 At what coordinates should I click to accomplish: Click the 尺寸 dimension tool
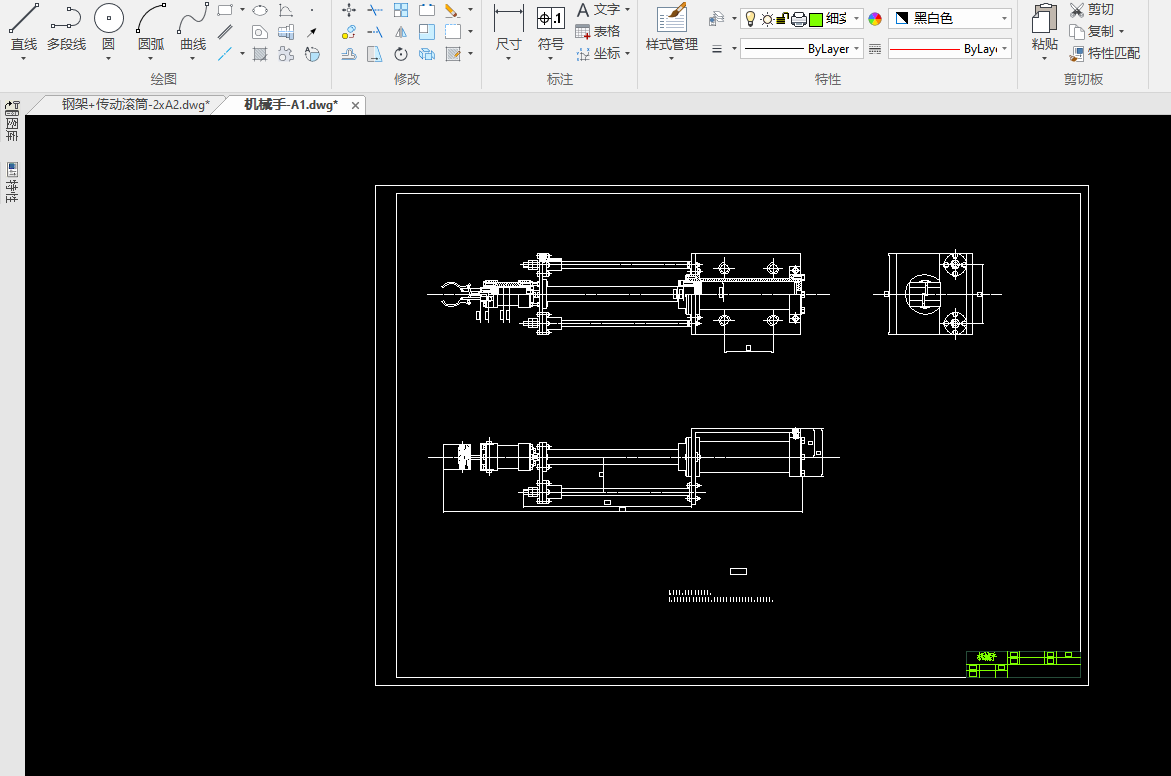[509, 27]
